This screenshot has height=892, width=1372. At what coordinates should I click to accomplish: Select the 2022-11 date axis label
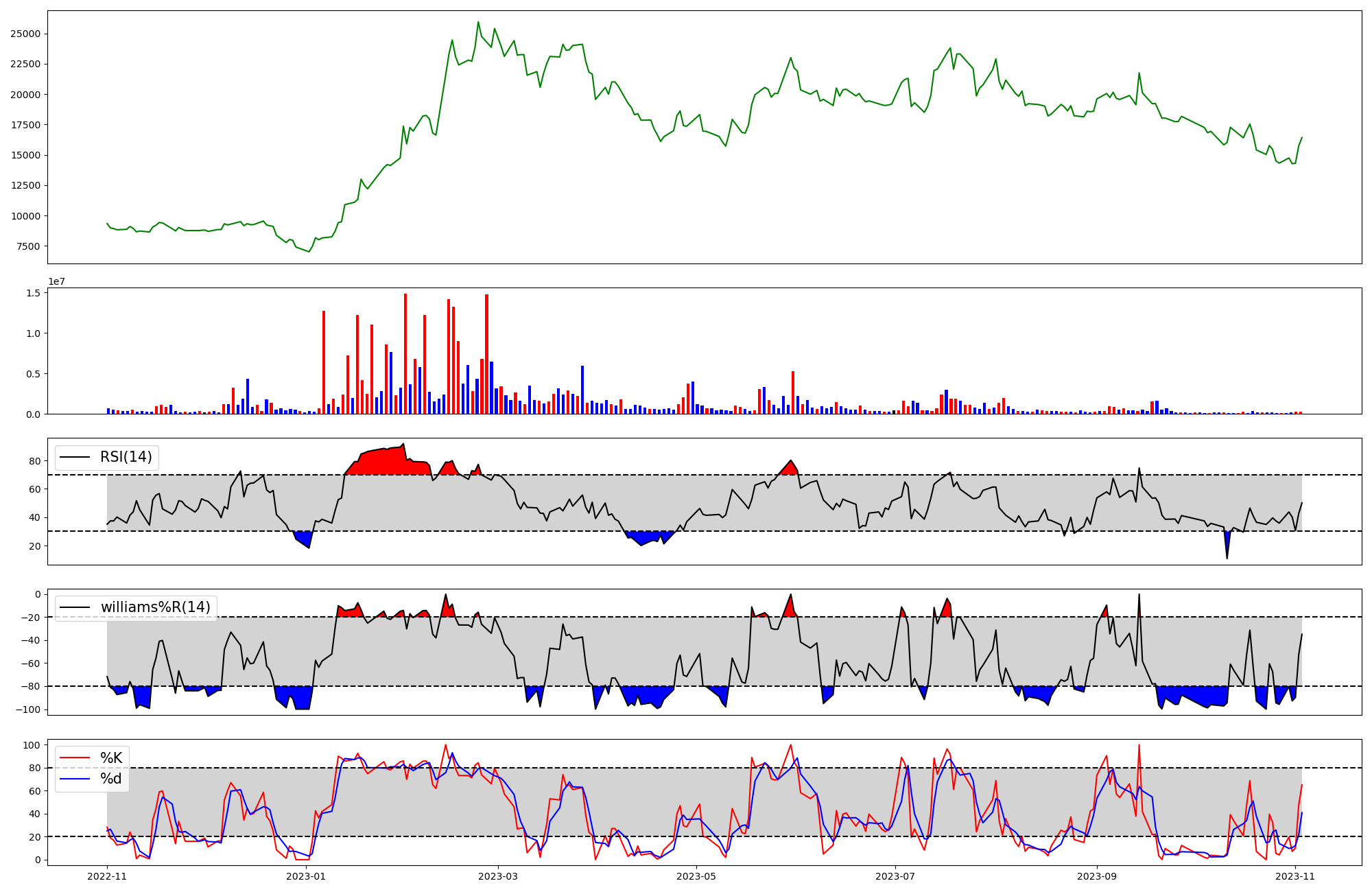click(x=107, y=876)
